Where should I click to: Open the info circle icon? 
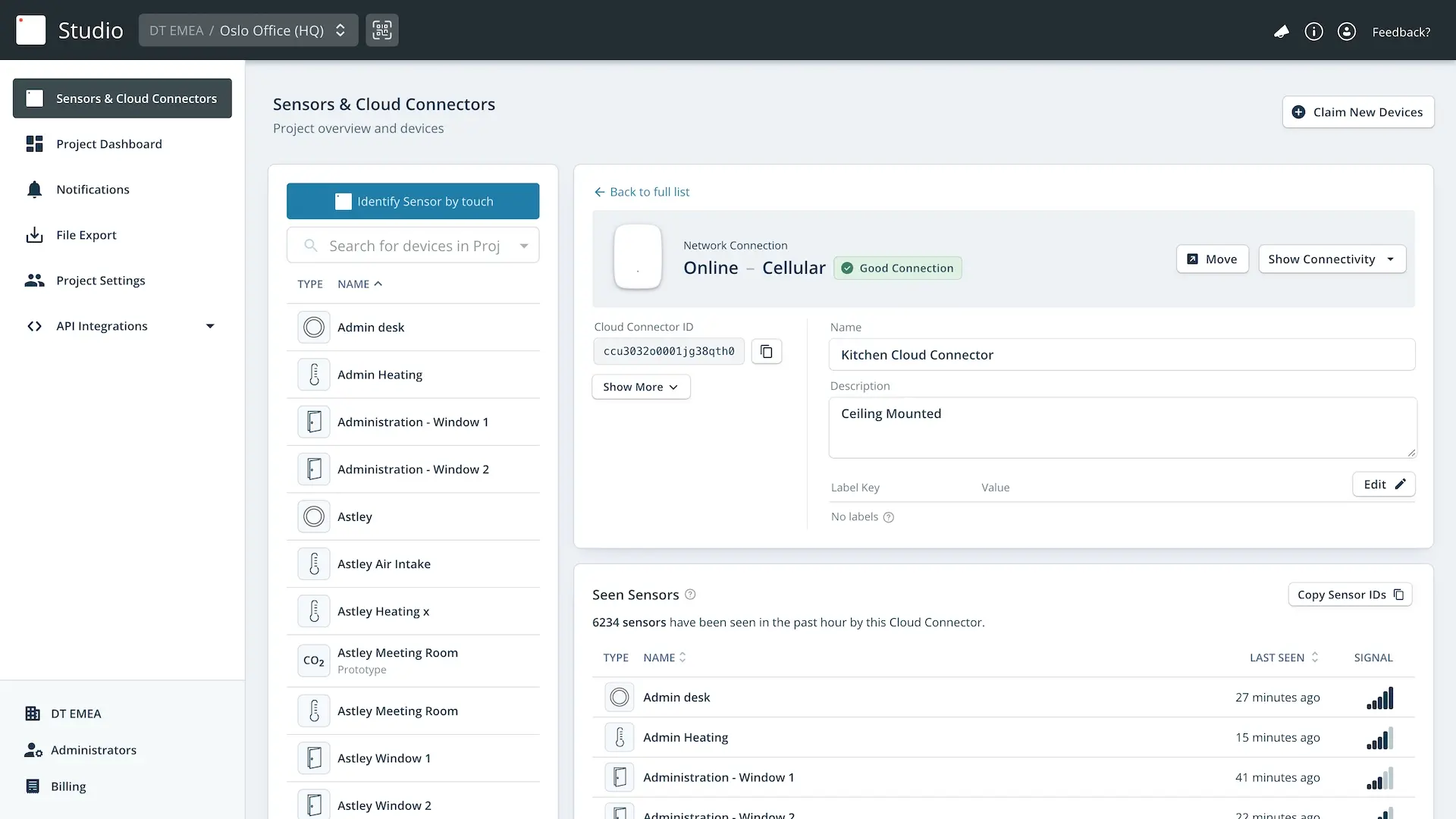[x=1313, y=32]
